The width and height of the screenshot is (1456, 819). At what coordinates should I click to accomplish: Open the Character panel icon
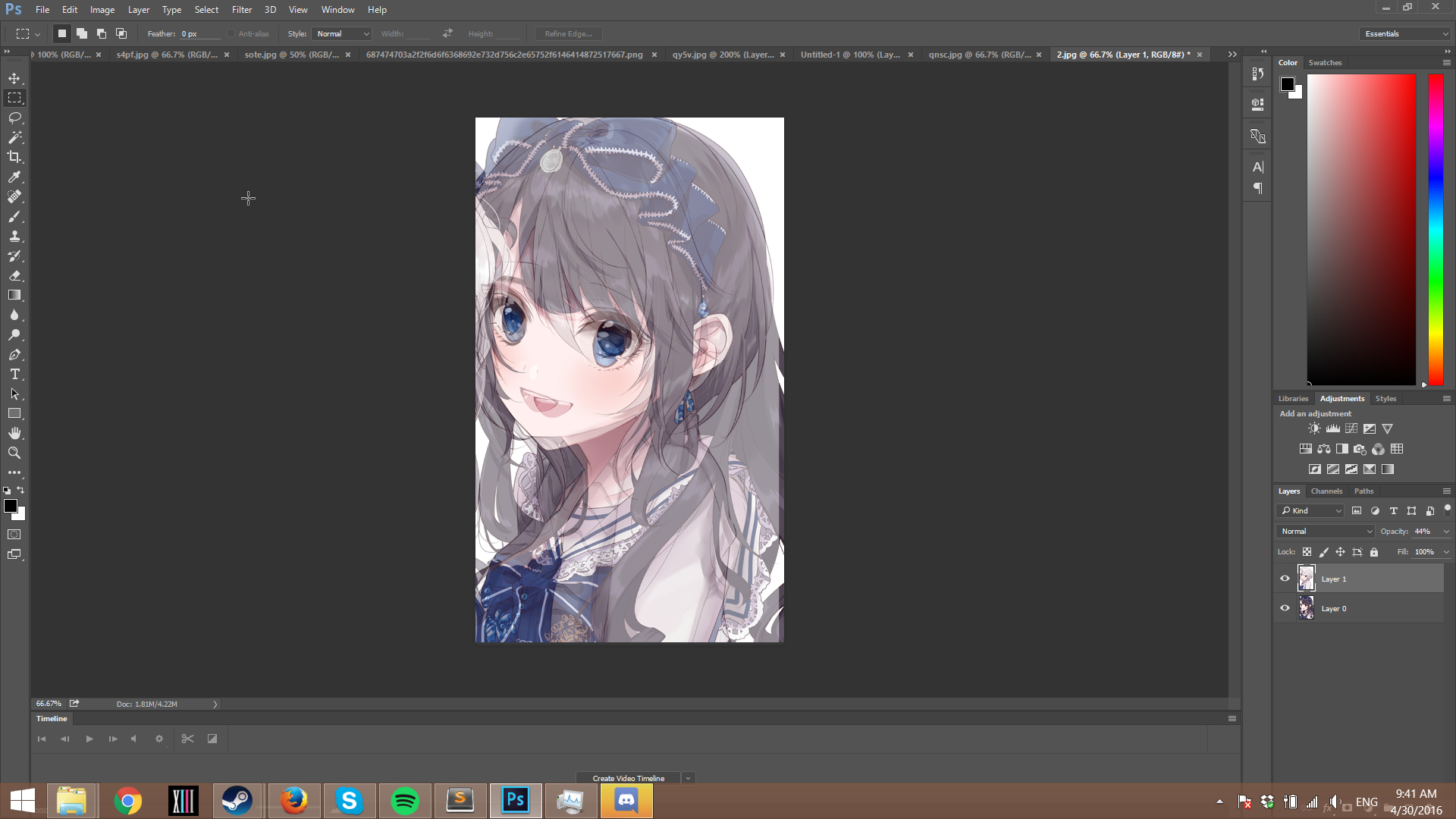tap(1257, 167)
